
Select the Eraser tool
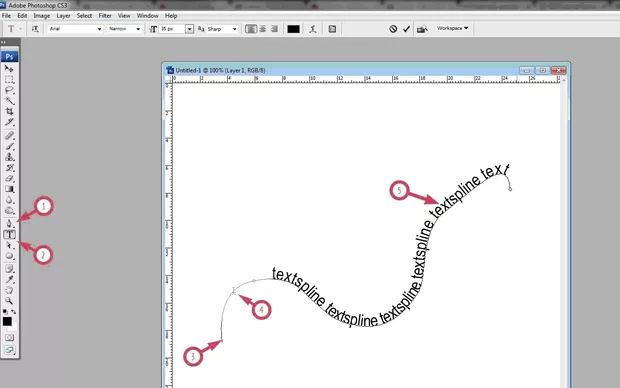[9, 178]
